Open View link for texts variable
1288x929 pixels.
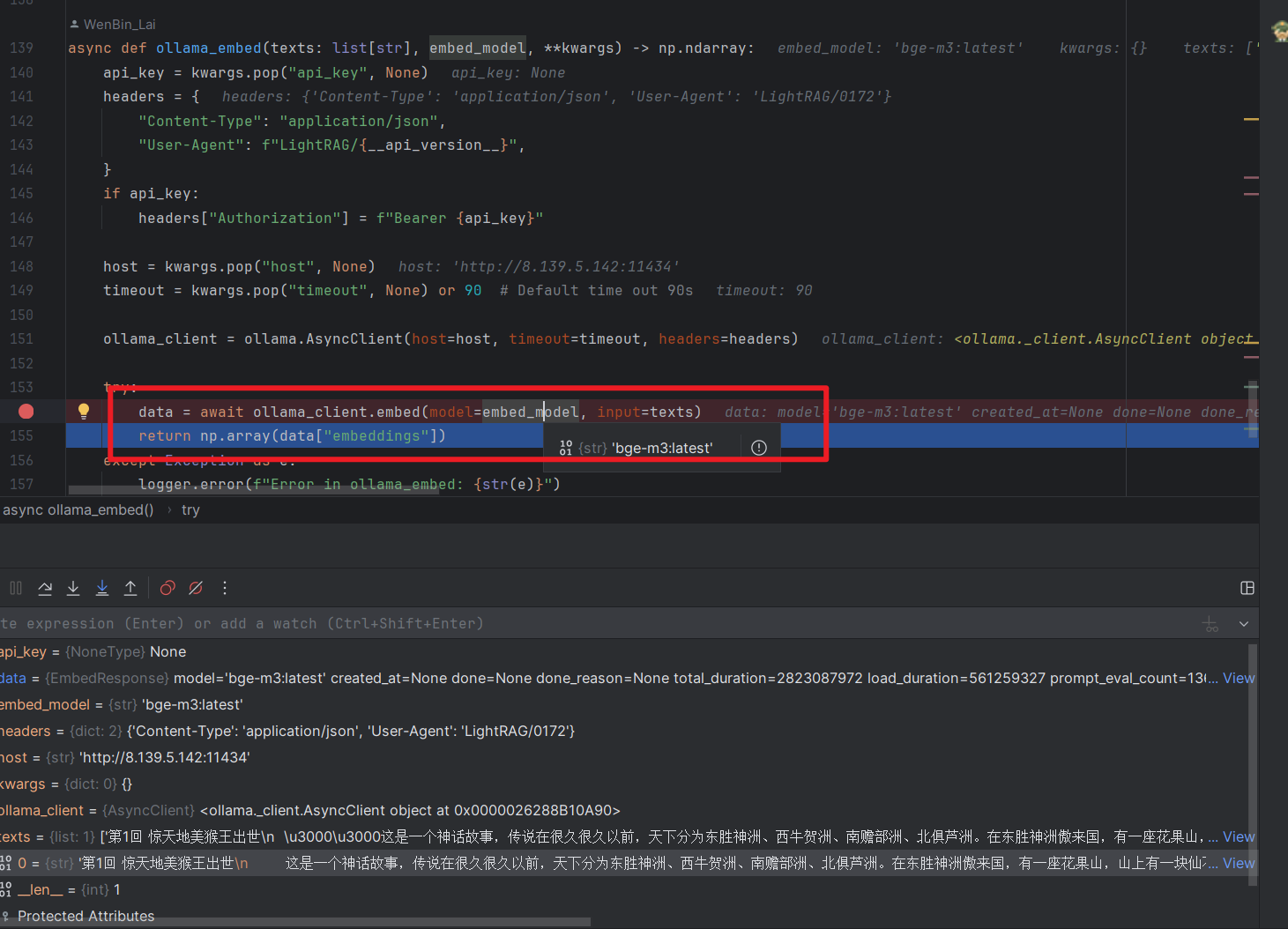tap(1238, 836)
